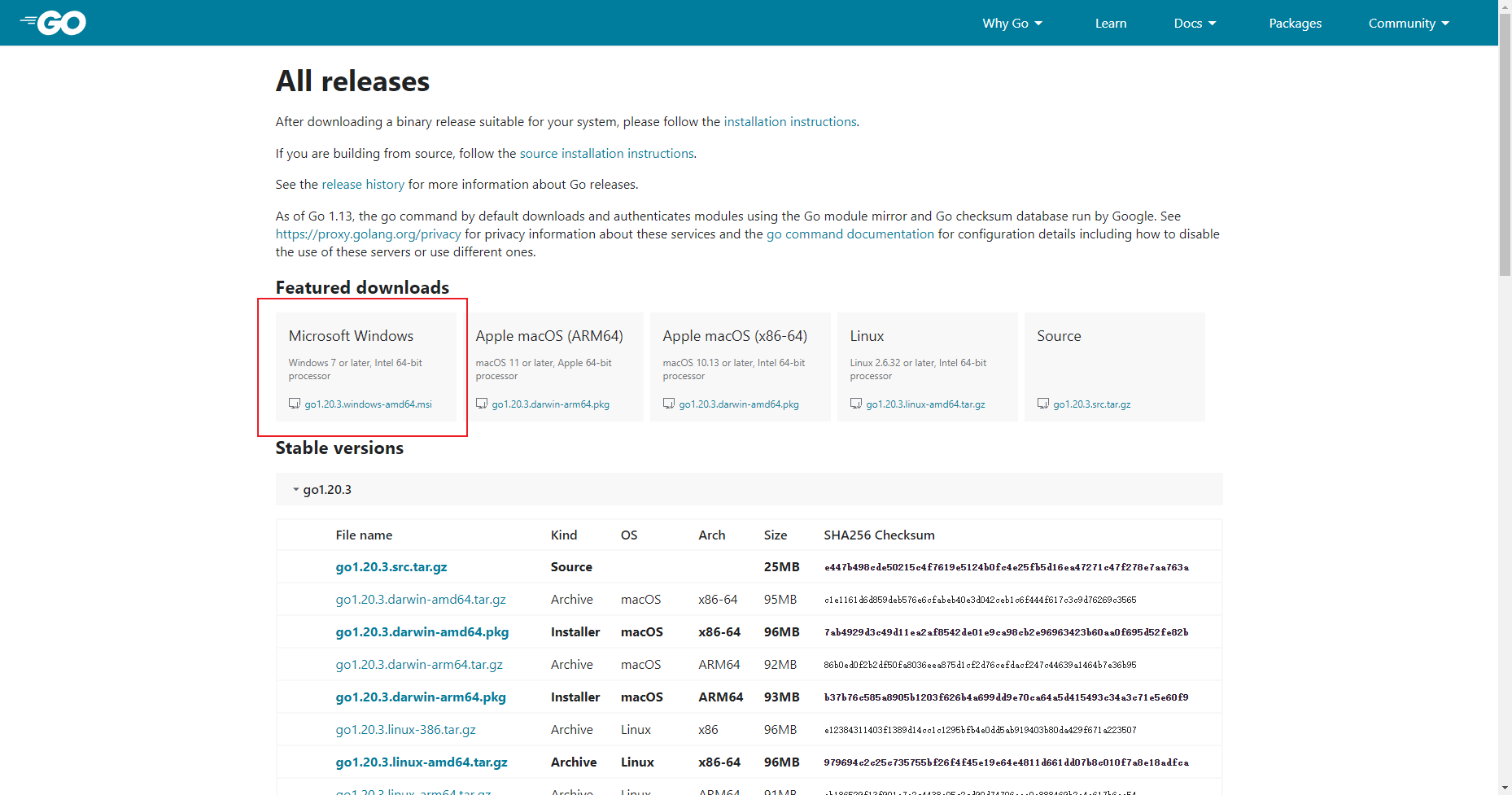Open the go command documentation link
Viewport: 1512px width, 795px height.
click(x=850, y=234)
